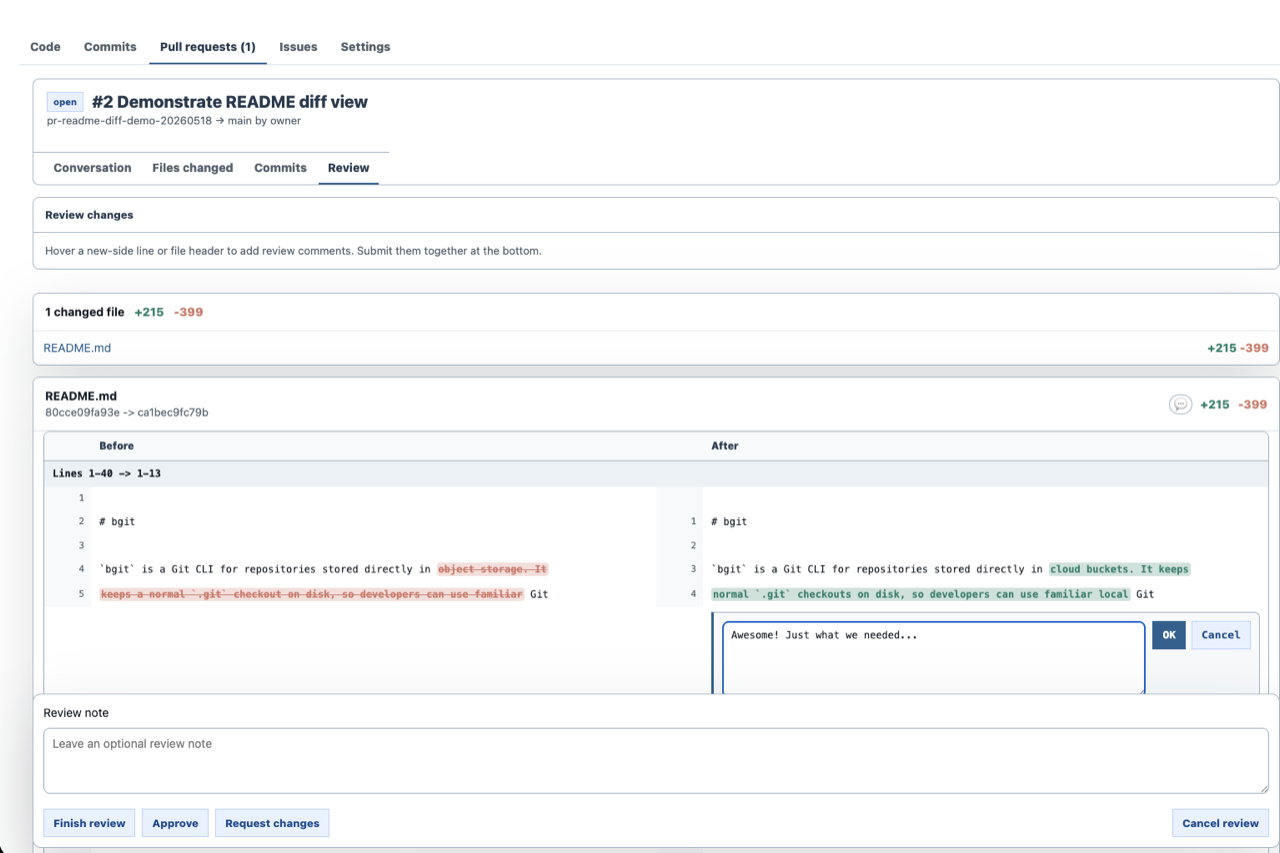Confirm the inline comment with OK
The height and width of the screenshot is (853, 1280).
[1169, 635]
